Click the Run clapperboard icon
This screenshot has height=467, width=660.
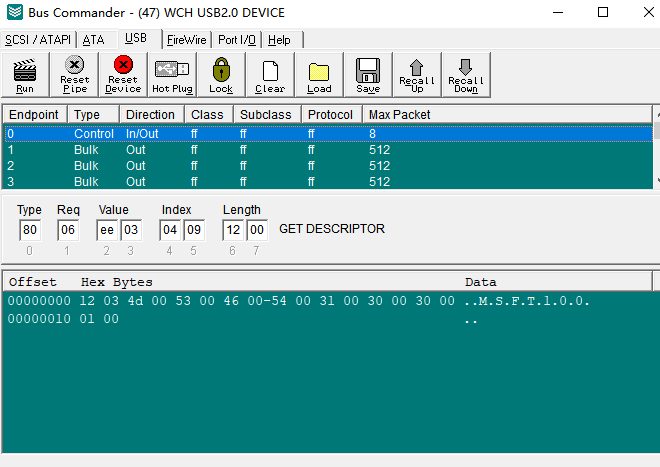coord(25,70)
